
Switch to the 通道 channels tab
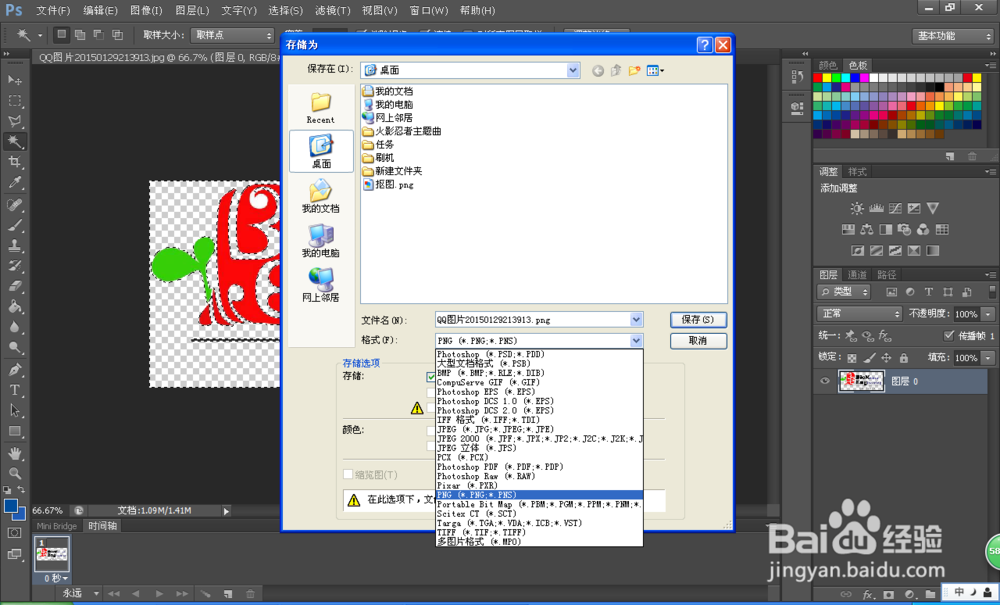tap(857, 274)
